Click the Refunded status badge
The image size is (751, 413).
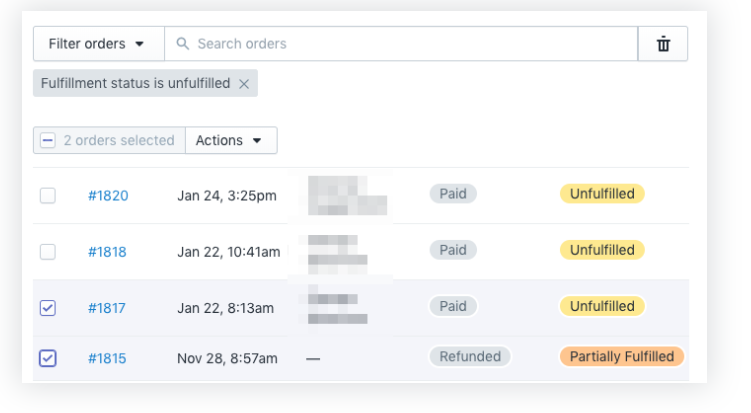[x=470, y=356]
